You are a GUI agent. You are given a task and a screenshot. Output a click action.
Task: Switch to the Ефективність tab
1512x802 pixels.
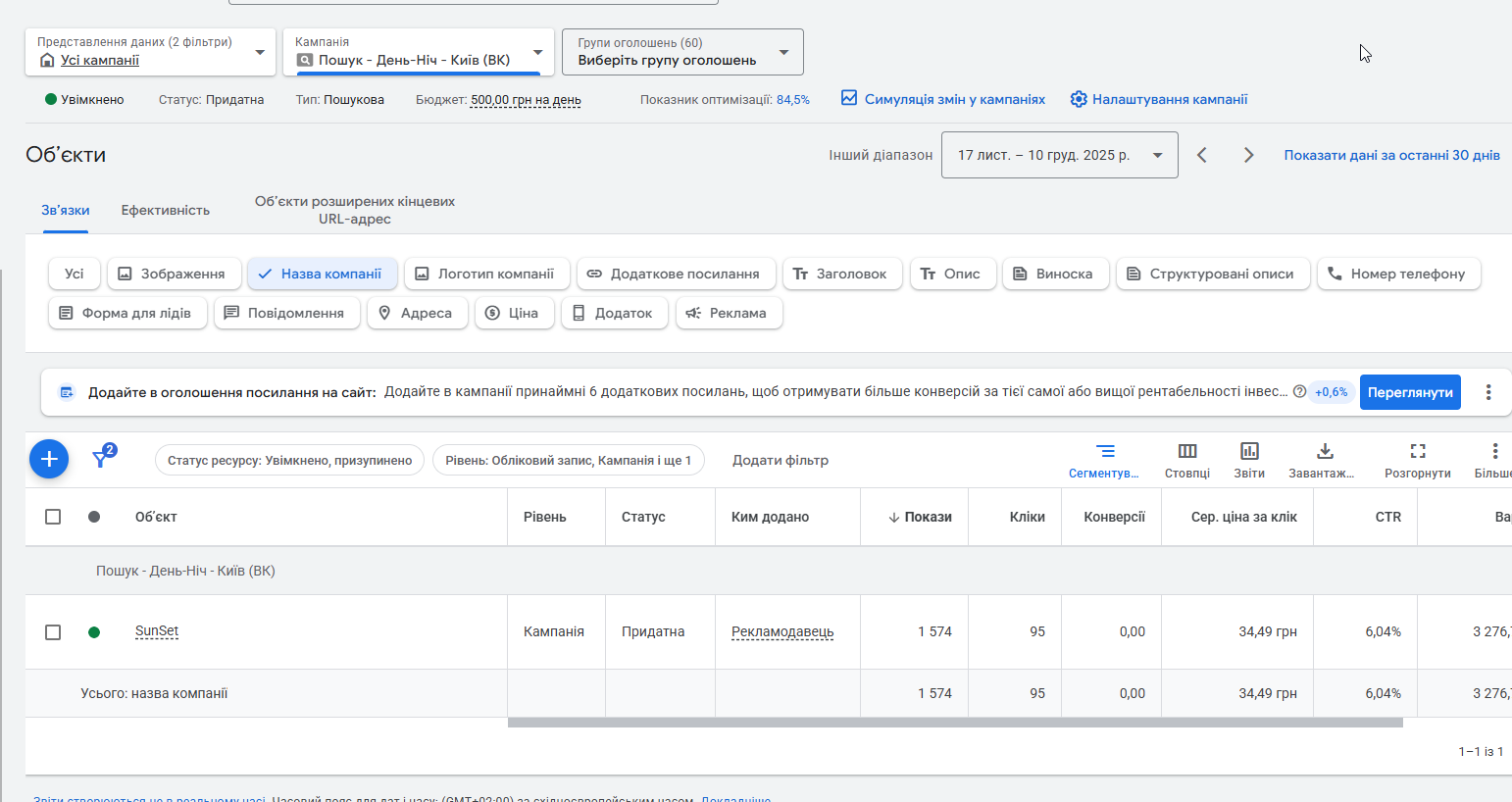point(166,210)
